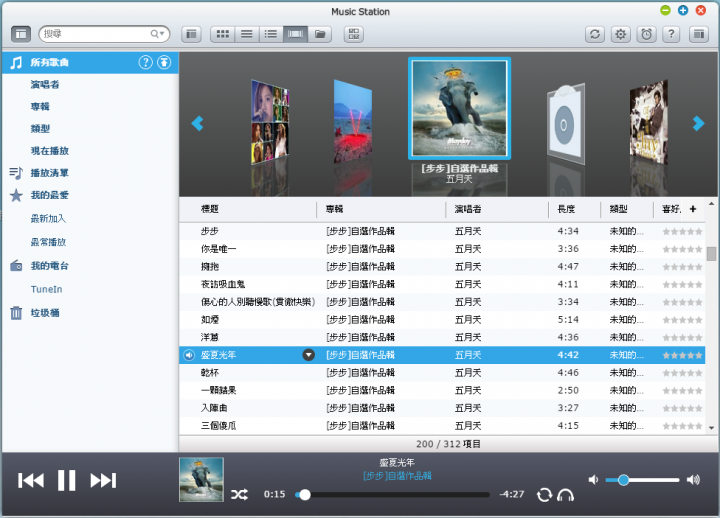Toggle the right side panel icon

[699, 34]
